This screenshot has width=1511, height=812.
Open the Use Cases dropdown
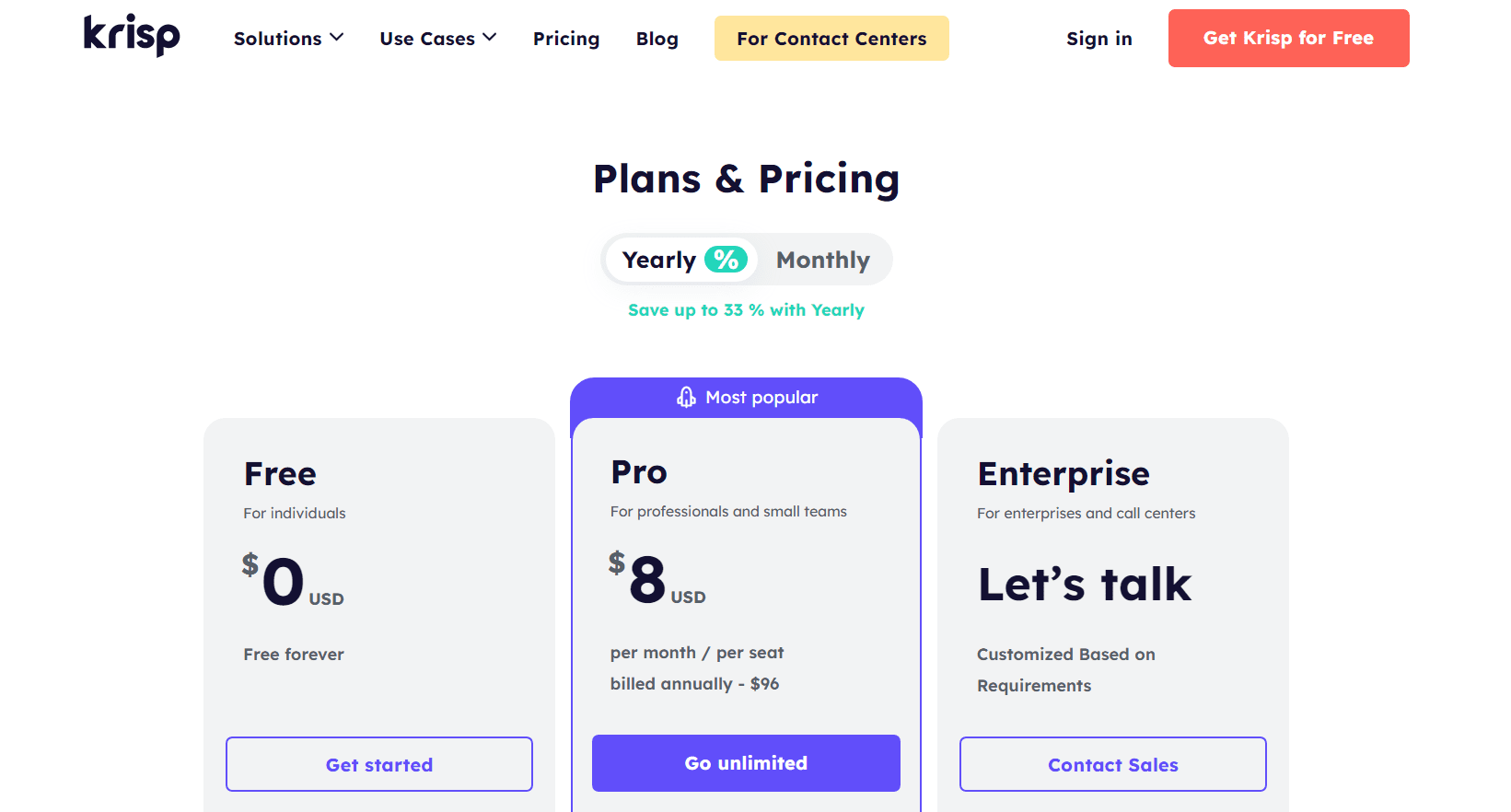click(438, 39)
